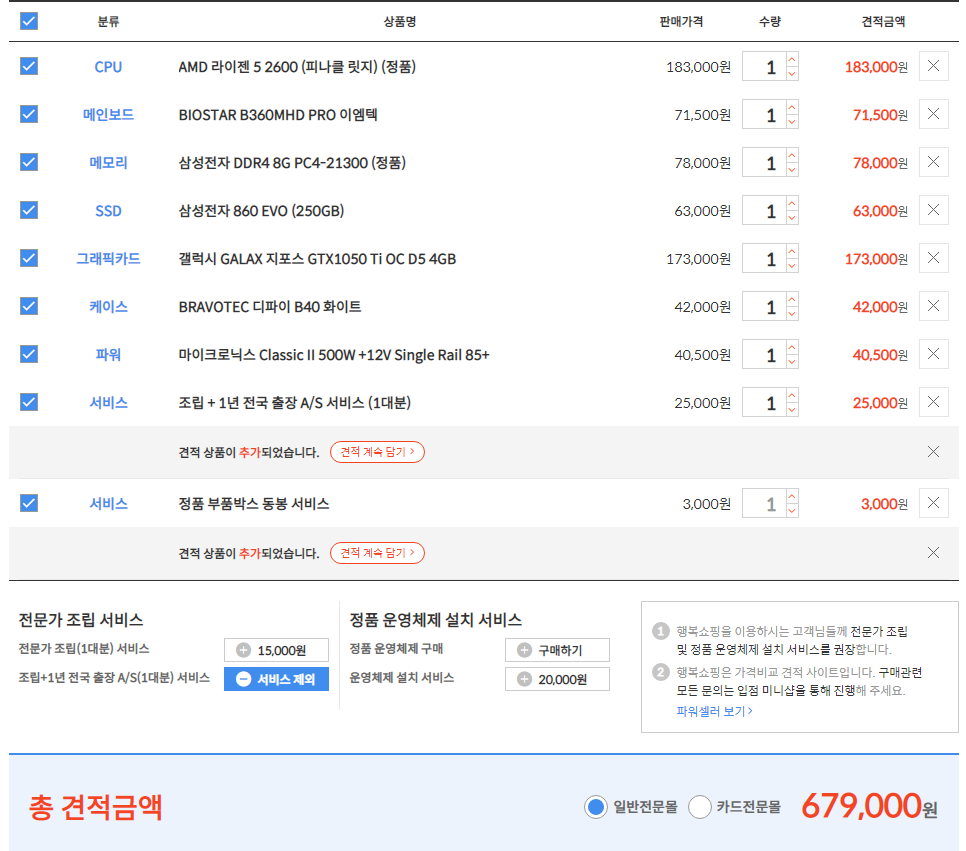Open the SSD category link
The image size is (966, 851).
pyautogui.click(x=108, y=211)
